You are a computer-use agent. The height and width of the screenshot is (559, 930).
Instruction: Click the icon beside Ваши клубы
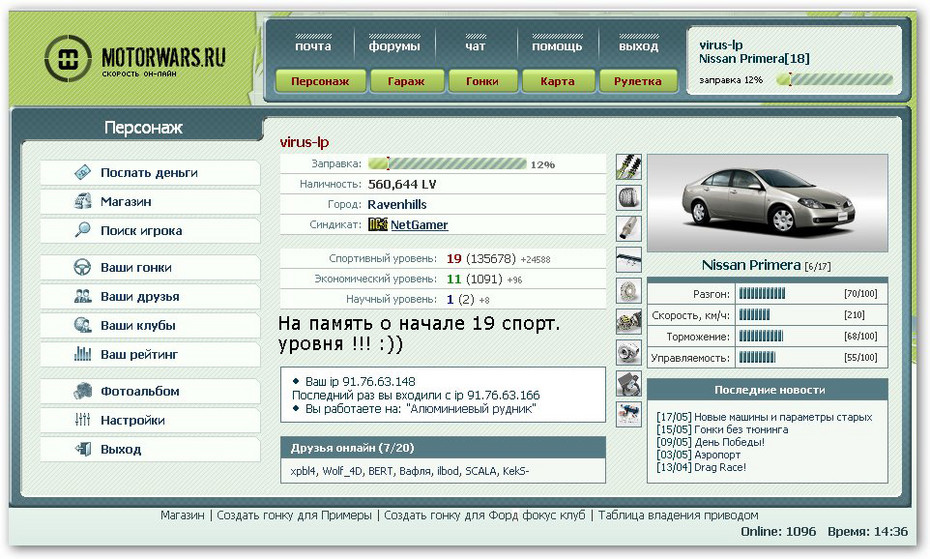pyautogui.click(x=82, y=325)
